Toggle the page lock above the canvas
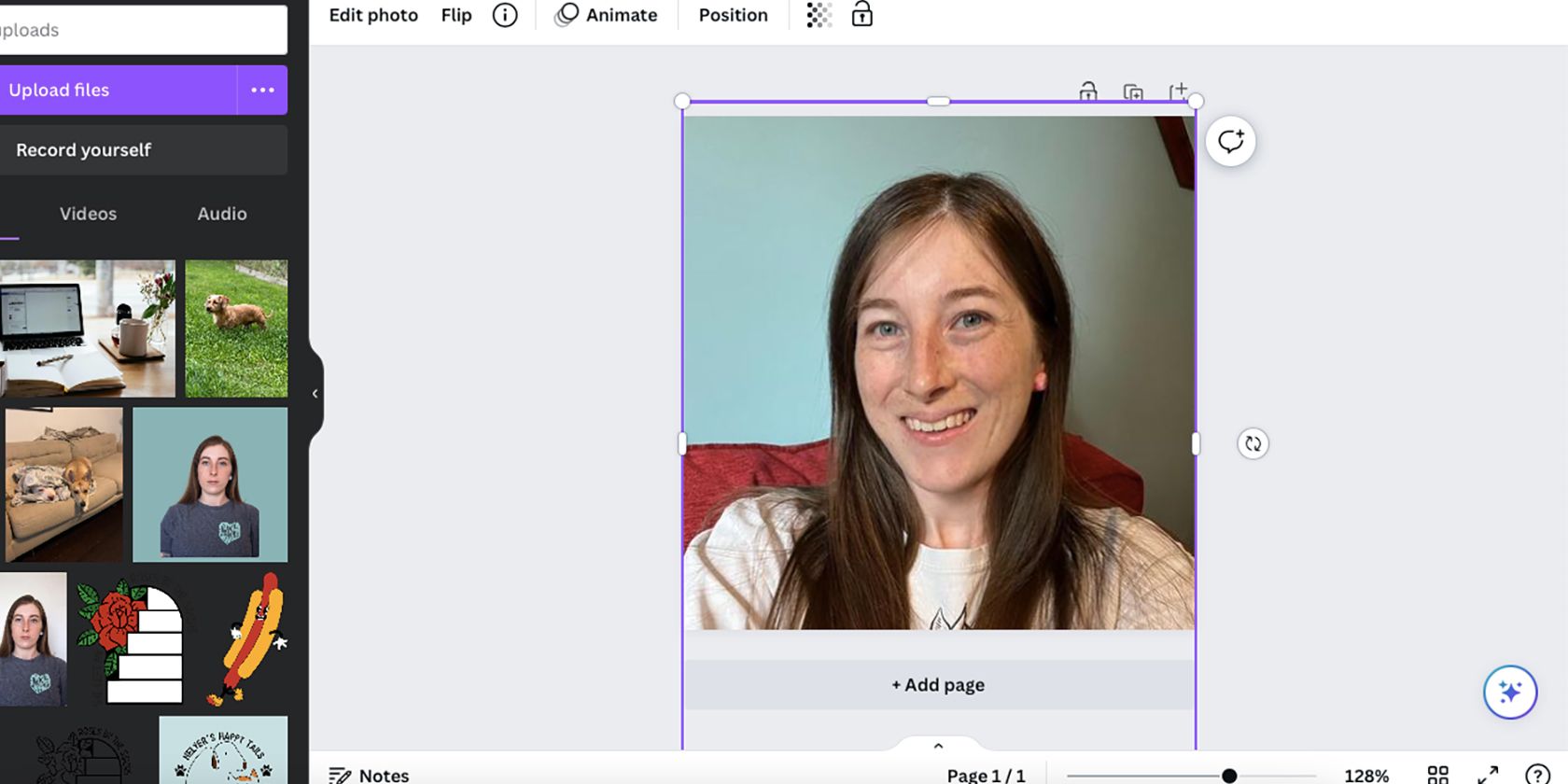The height and width of the screenshot is (784, 1568). [1088, 91]
